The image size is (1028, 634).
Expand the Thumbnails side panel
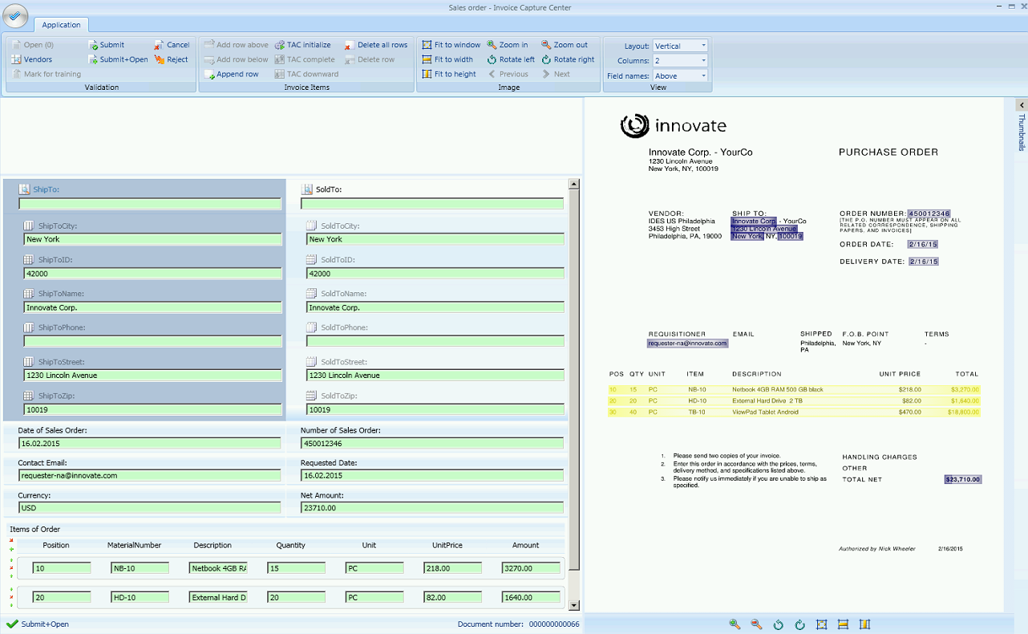click(x=1021, y=105)
